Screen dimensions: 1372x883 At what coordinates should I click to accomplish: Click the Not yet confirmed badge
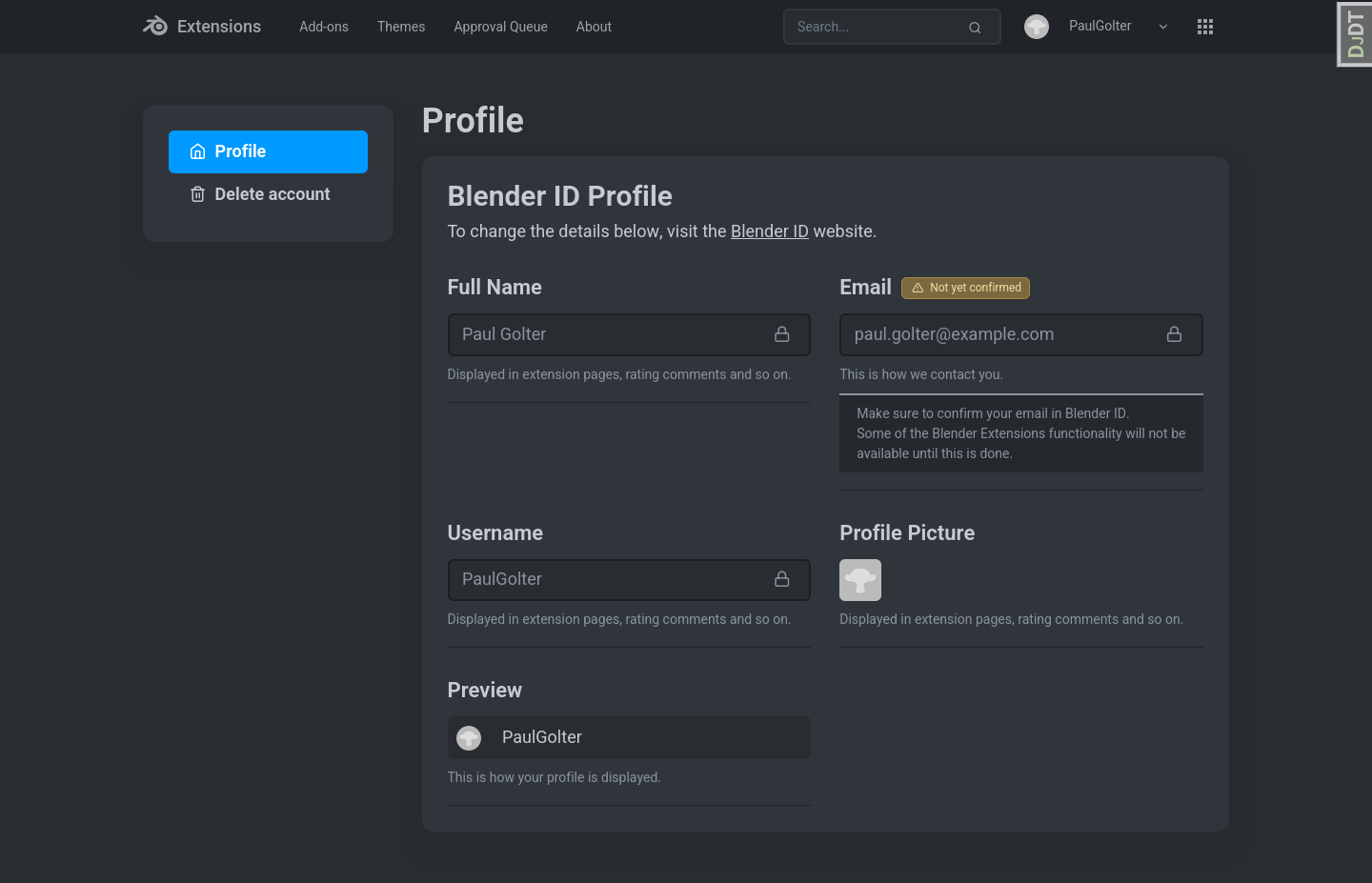[965, 288]
